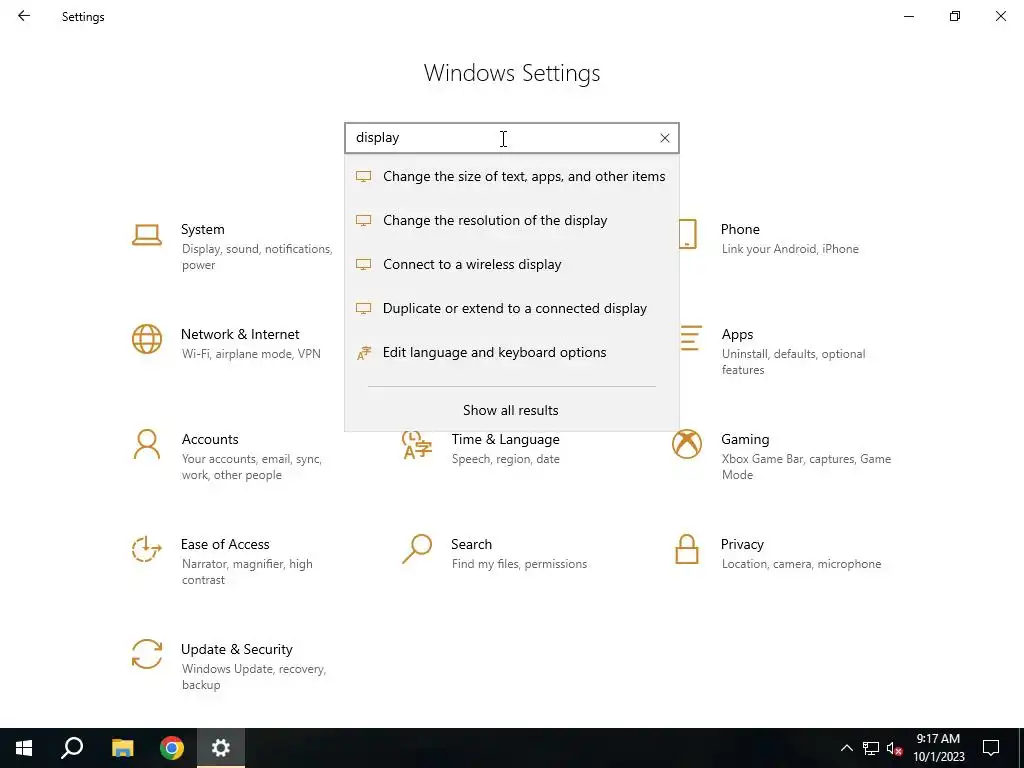Click monitor icon beside 'Duplicate or extend'
The width and height of the screenshot is (1024, 768).
(x=363, y=308)
